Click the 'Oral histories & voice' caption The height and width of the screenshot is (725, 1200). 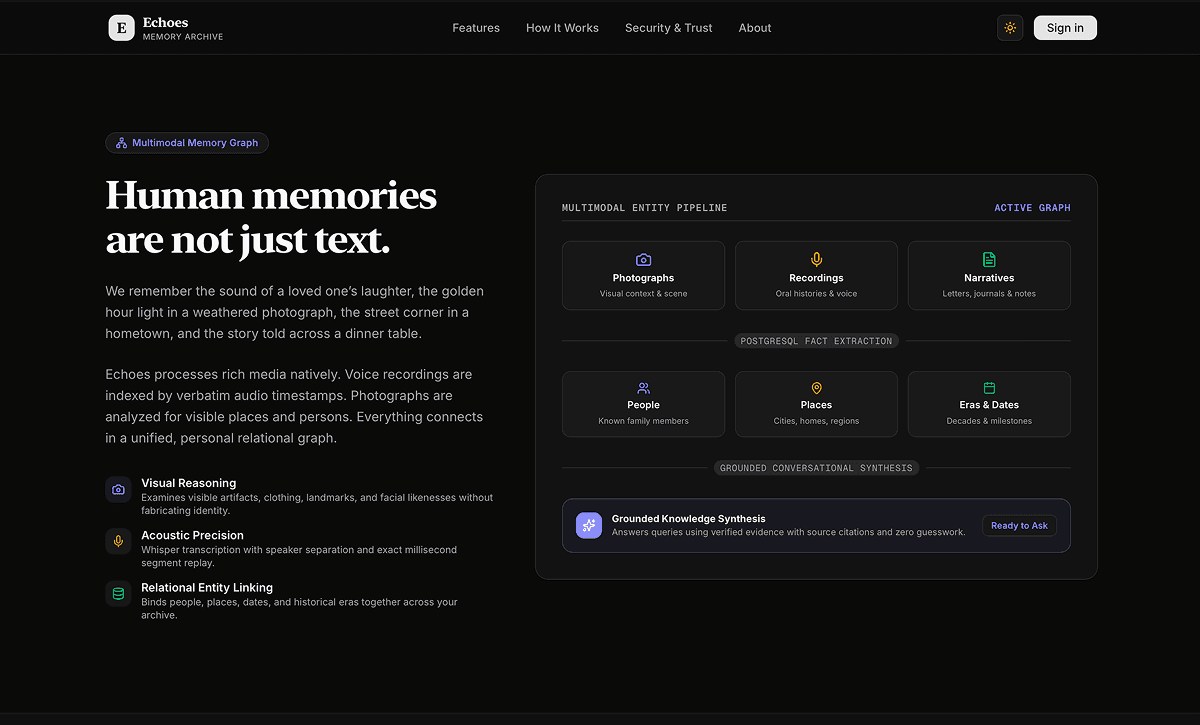816,294
